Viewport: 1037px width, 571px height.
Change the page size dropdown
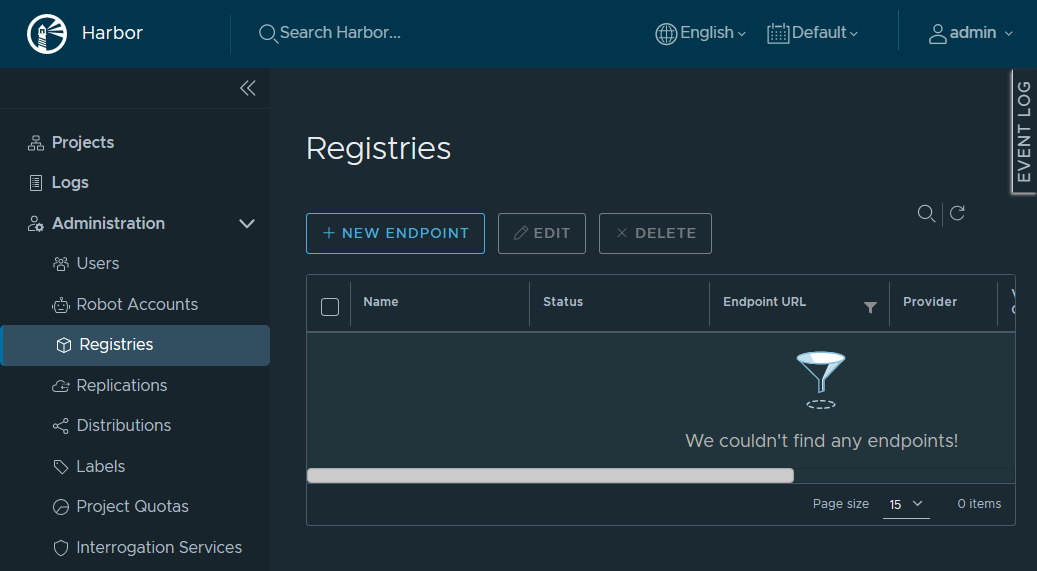(x=905, y=504)
